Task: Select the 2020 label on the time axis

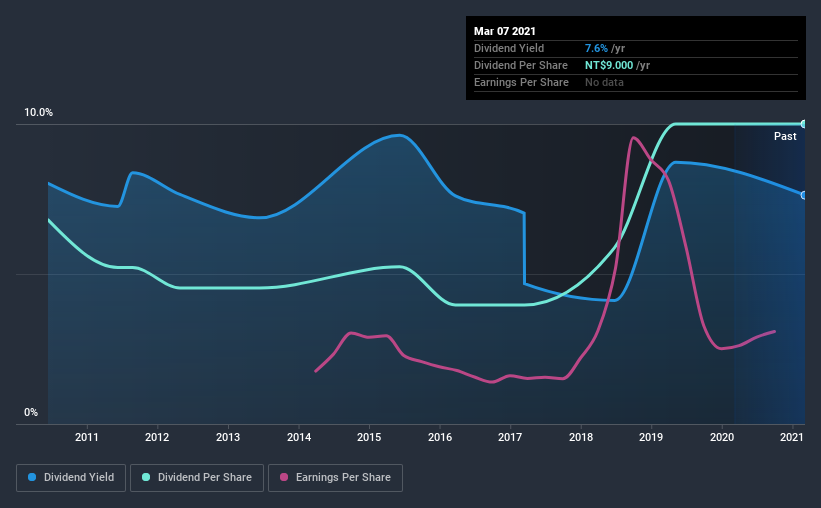Action: (722, 437)
